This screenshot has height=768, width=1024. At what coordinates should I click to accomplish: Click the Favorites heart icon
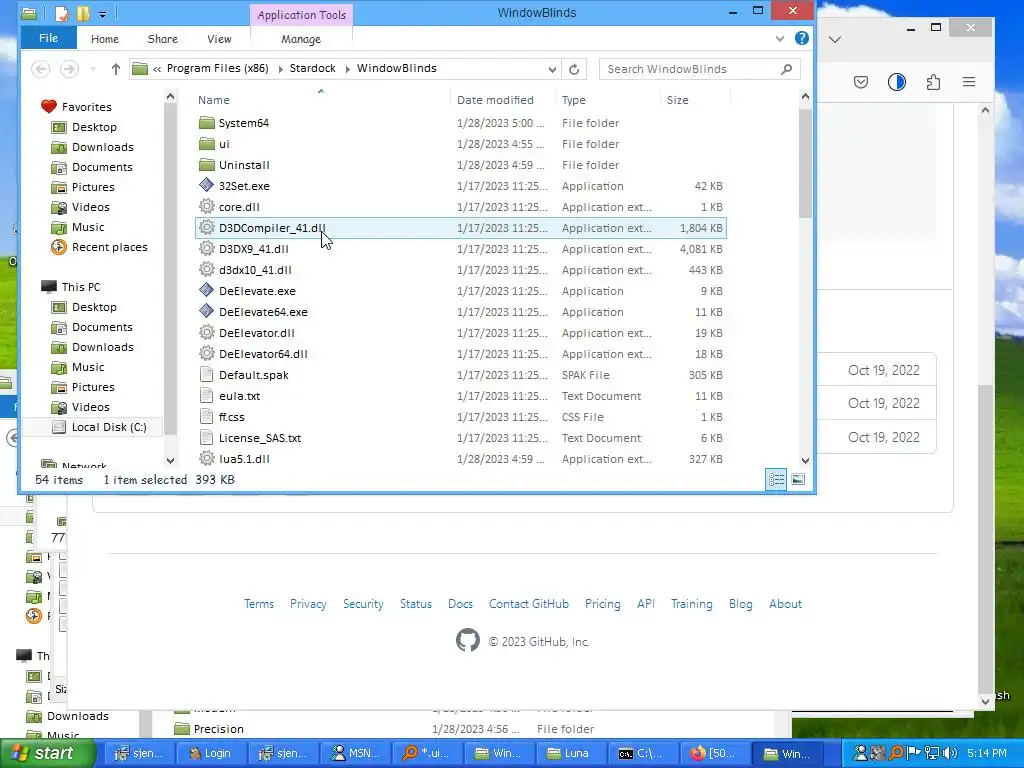point(48,106)
